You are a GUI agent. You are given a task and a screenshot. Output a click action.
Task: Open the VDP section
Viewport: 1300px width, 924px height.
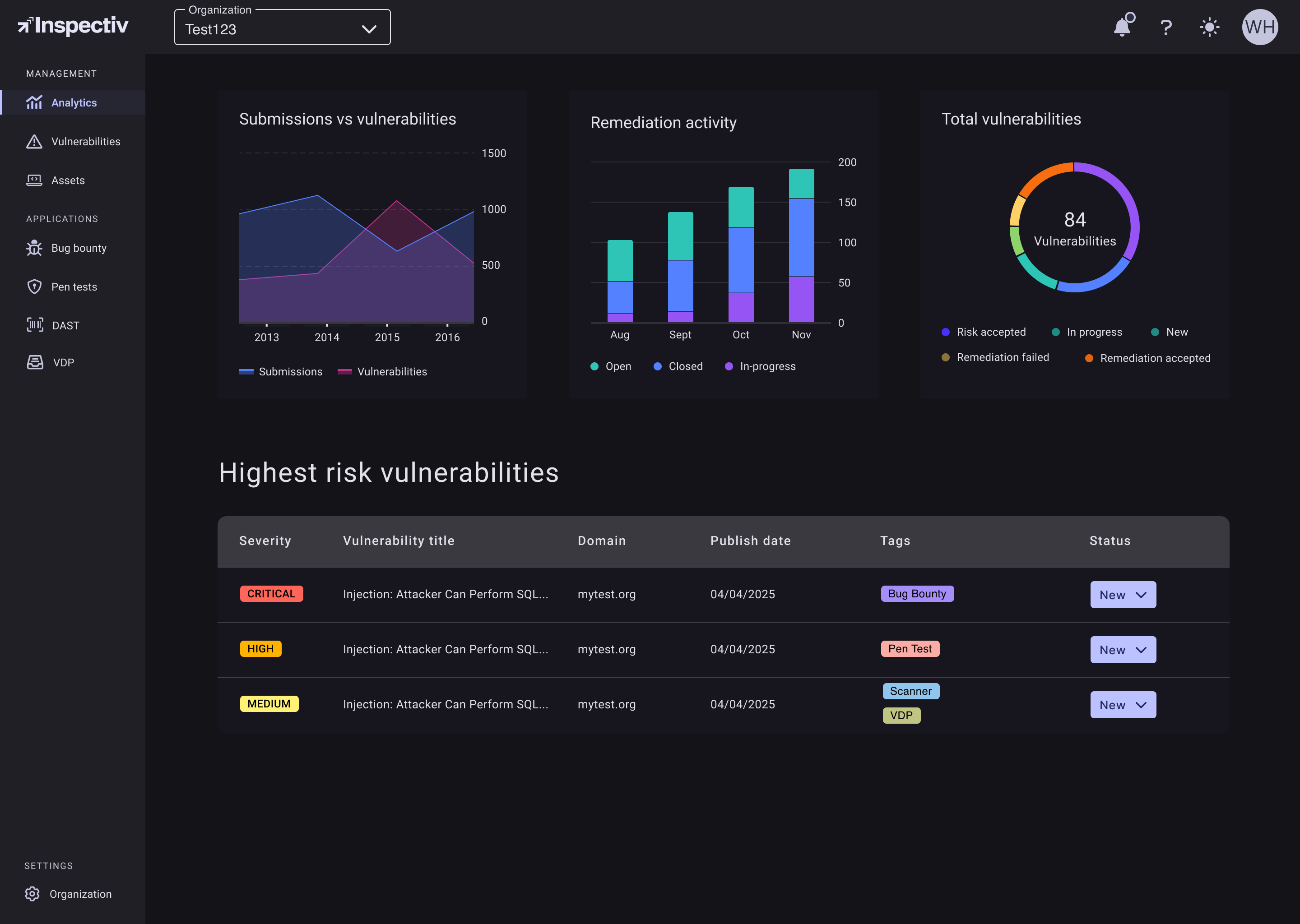(x=63, y=362)
